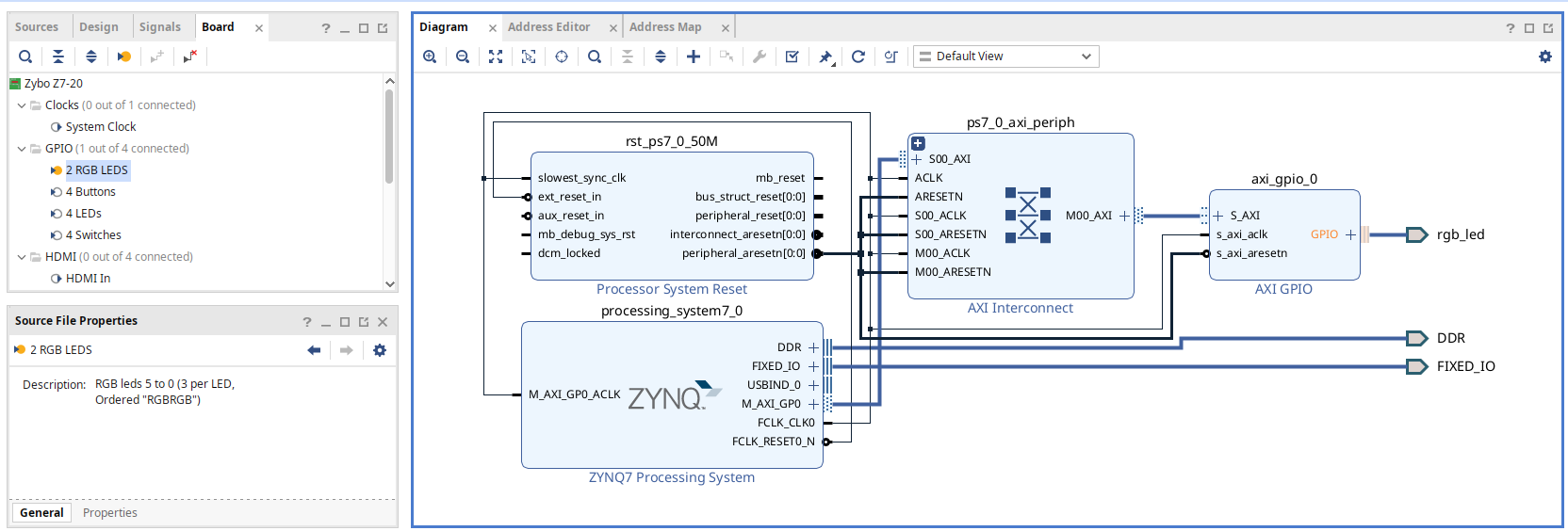The width and height of the screenshot is (1568, 531).
Task: Click the crosshair auto-fit selection icon
Action: pos(562,56)
